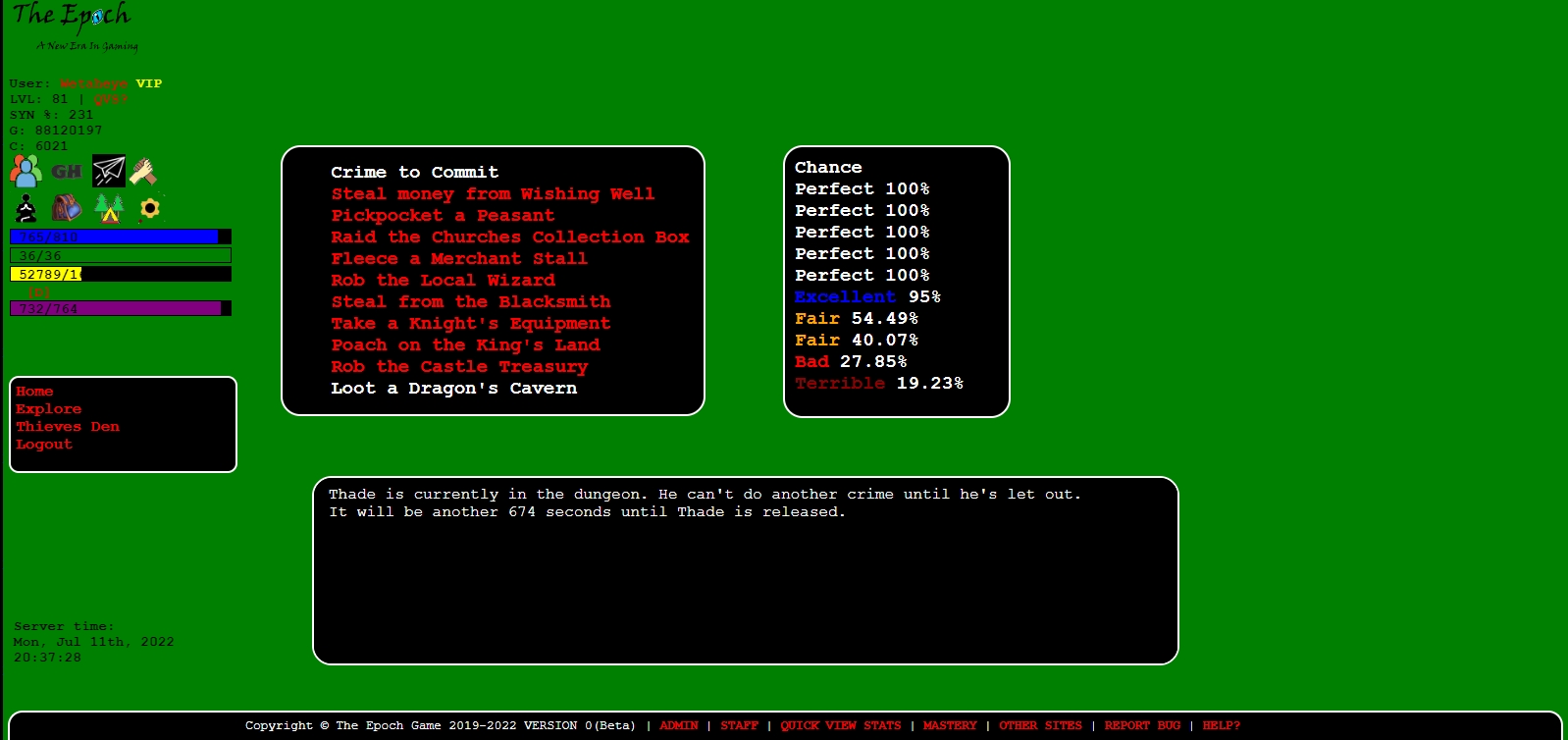Click the paper airplane messages icon
This screenshot has width=1568, height=740.
[x=108, y=171]
